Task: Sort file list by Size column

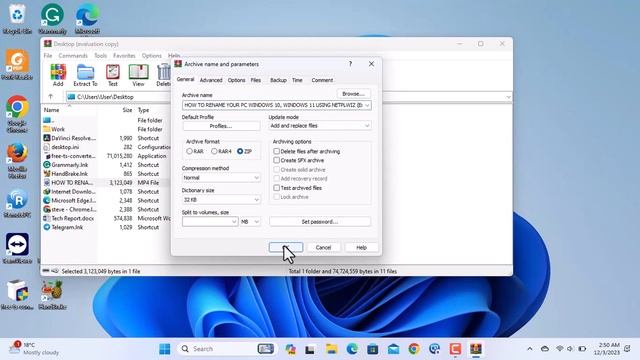Action: tap(127, 110)
